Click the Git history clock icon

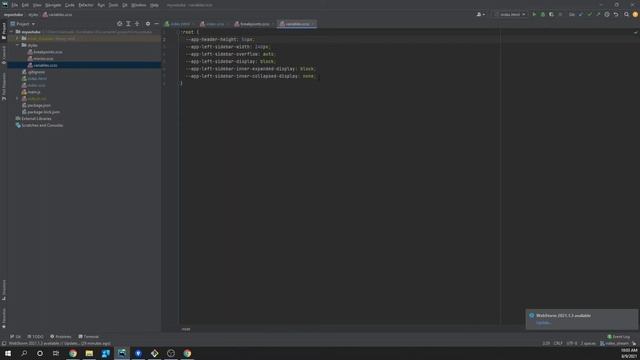607,14
